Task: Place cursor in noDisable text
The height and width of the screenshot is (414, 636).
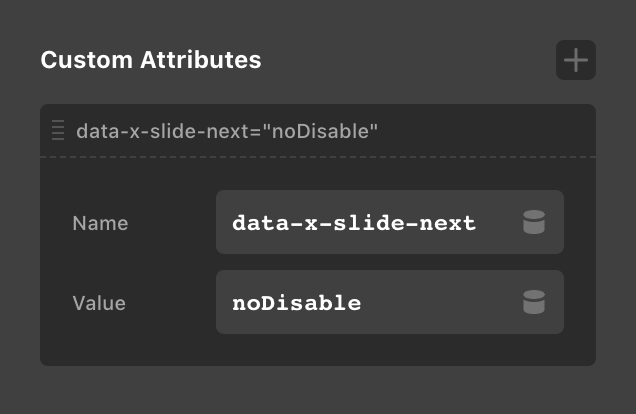Action: pos(296,302)
